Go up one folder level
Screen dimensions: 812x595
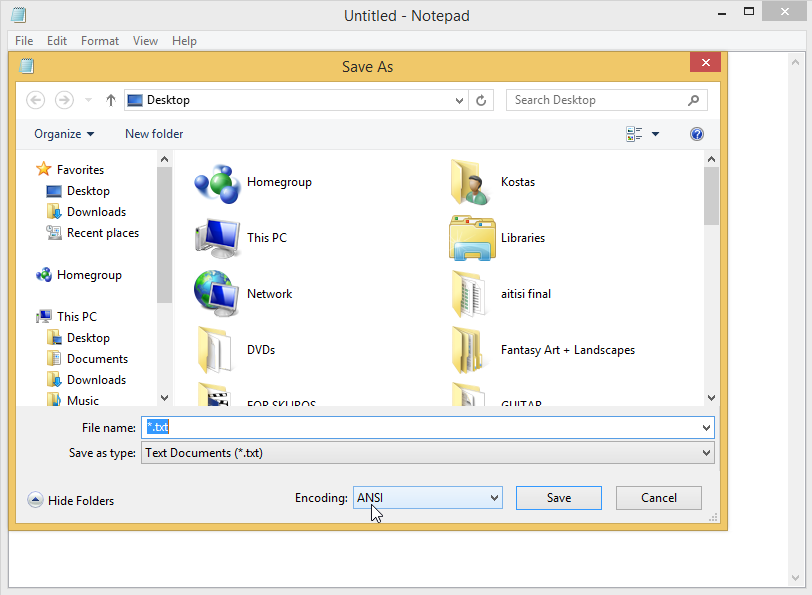point(110,100)
